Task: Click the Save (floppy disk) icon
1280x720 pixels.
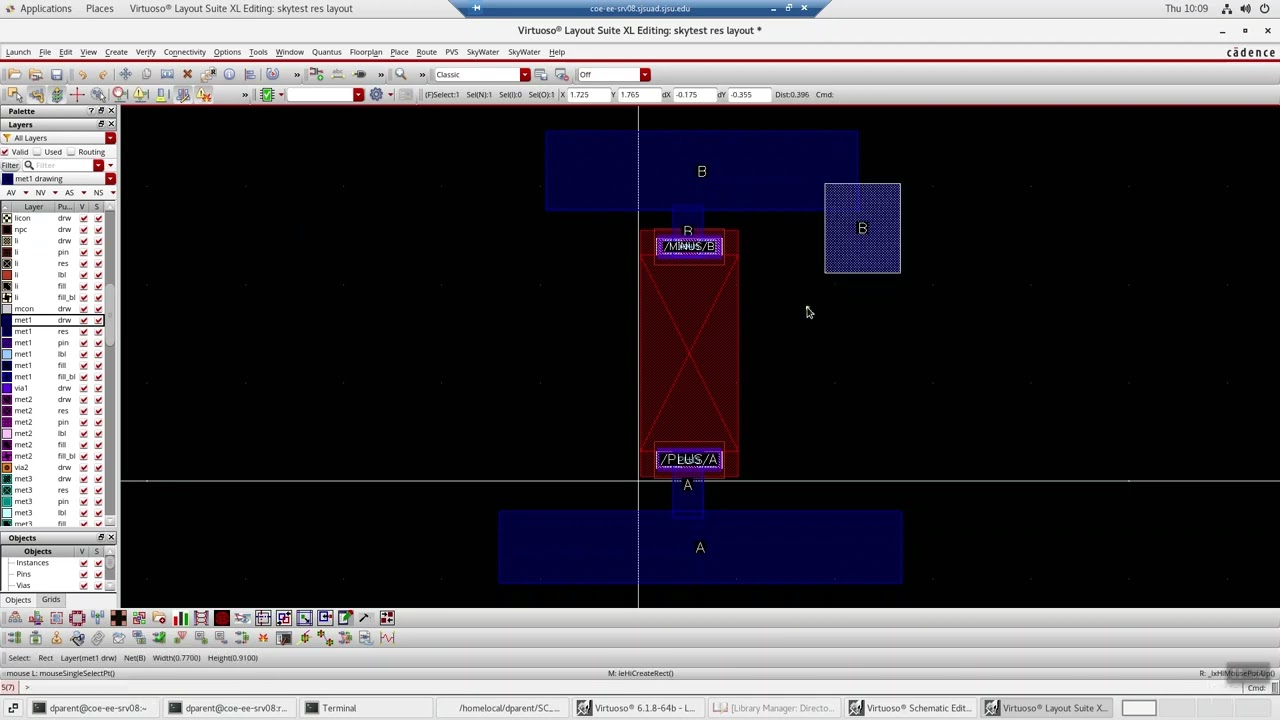Action: pyautogui.click(x=57, y=75)
